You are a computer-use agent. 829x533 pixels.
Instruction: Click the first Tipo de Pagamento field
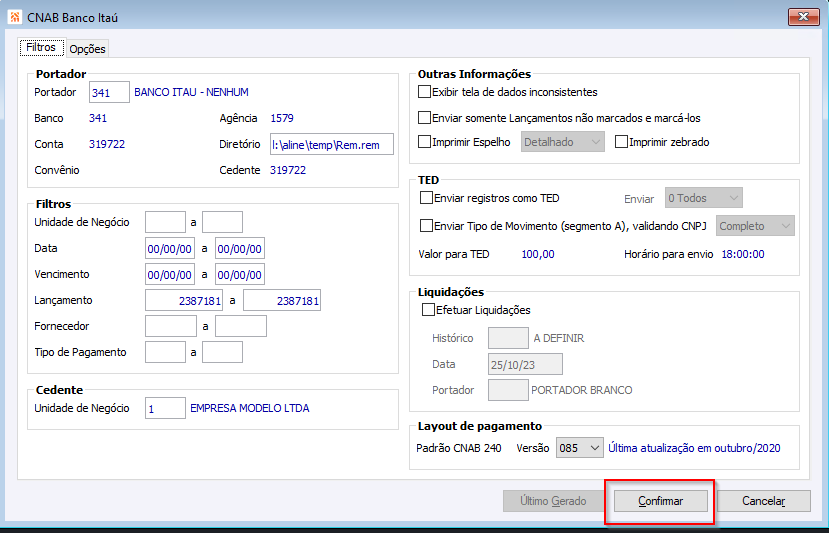tap(165, 352)
